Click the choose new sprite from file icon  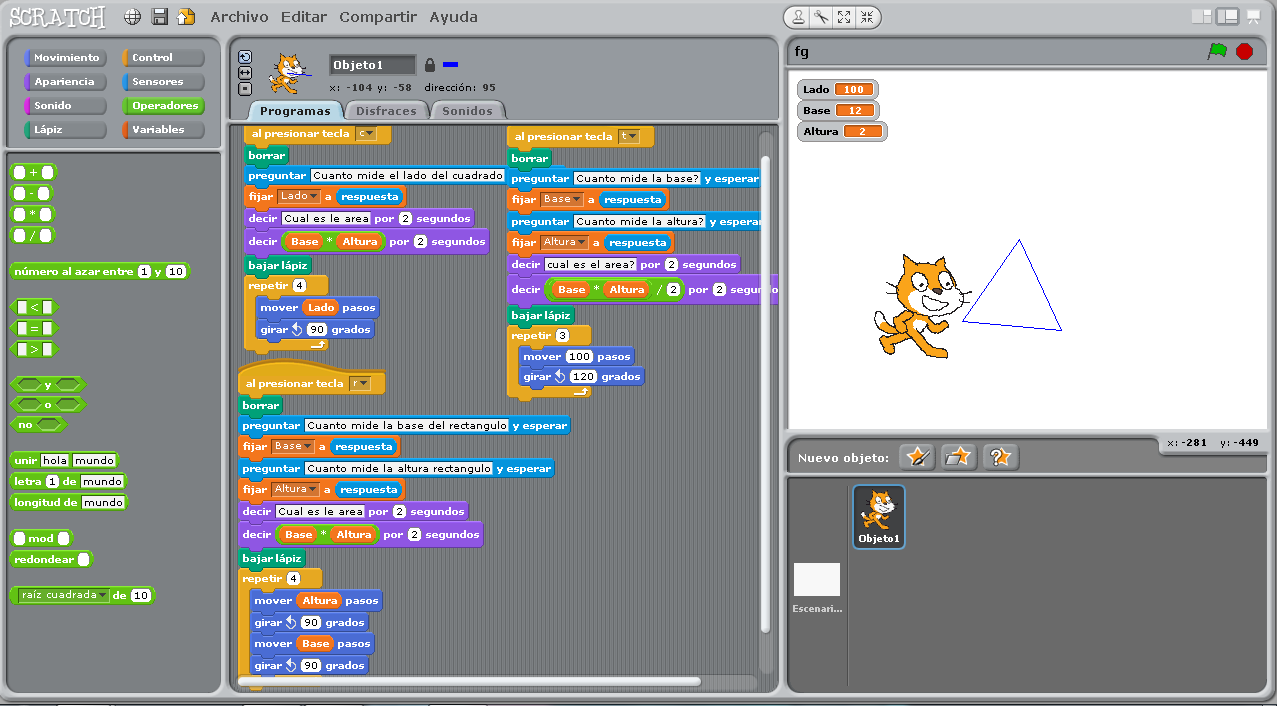pos(958,456)
